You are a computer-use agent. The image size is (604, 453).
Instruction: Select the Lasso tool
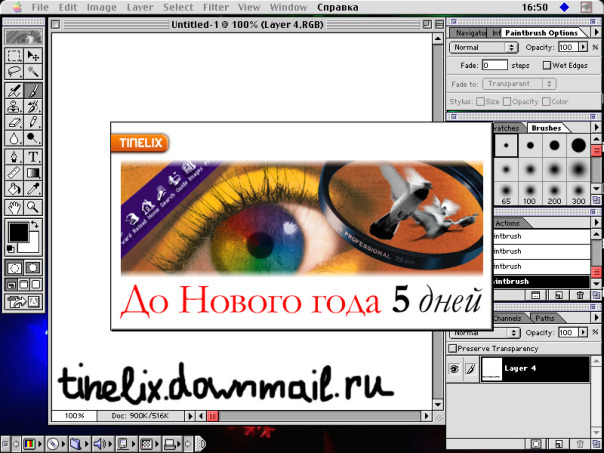point(14,72)
